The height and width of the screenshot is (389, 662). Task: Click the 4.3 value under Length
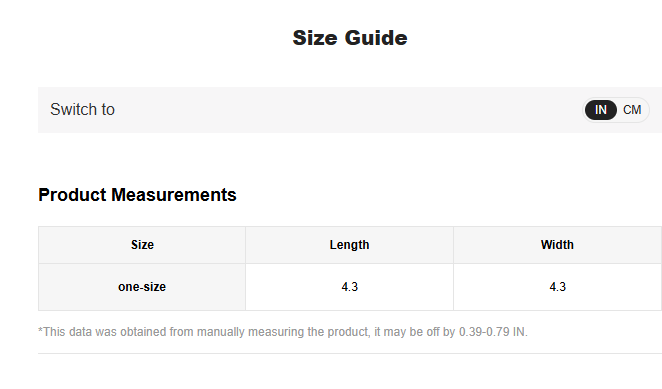click(x=350, y=287)
